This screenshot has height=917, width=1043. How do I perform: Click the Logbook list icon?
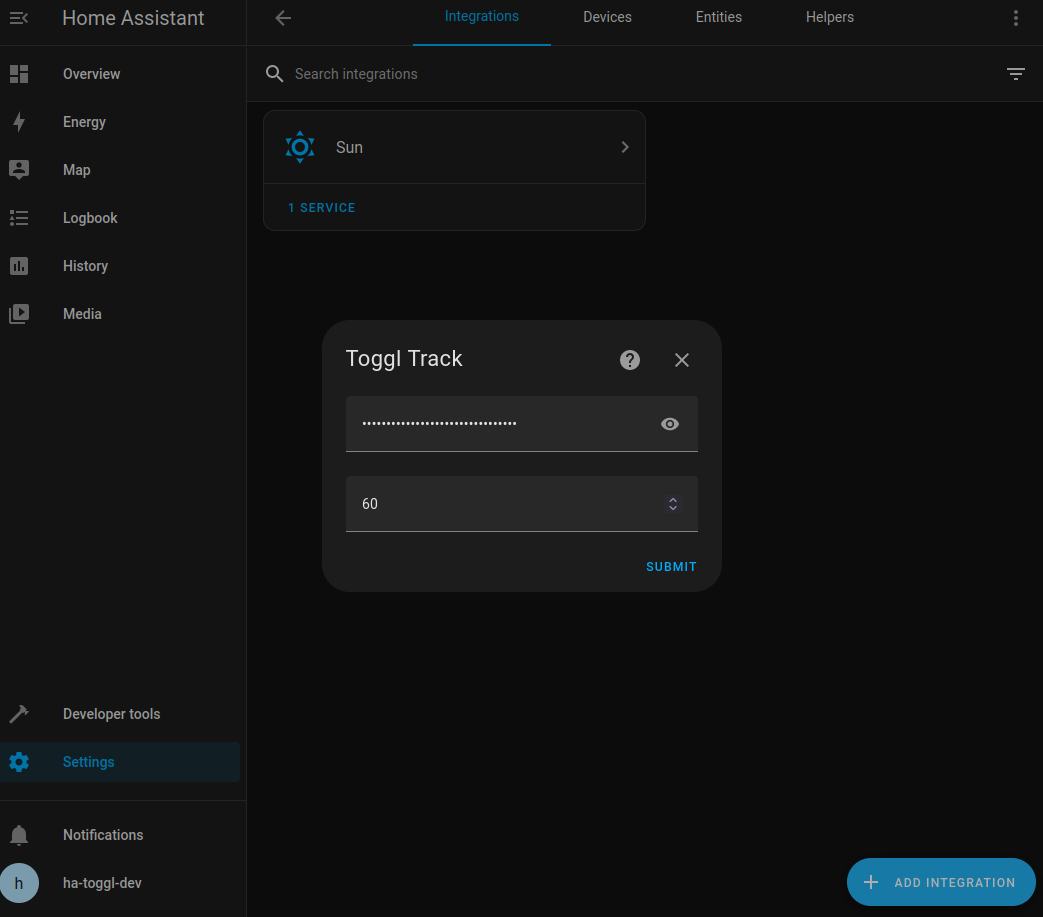[x=19, y=217]
